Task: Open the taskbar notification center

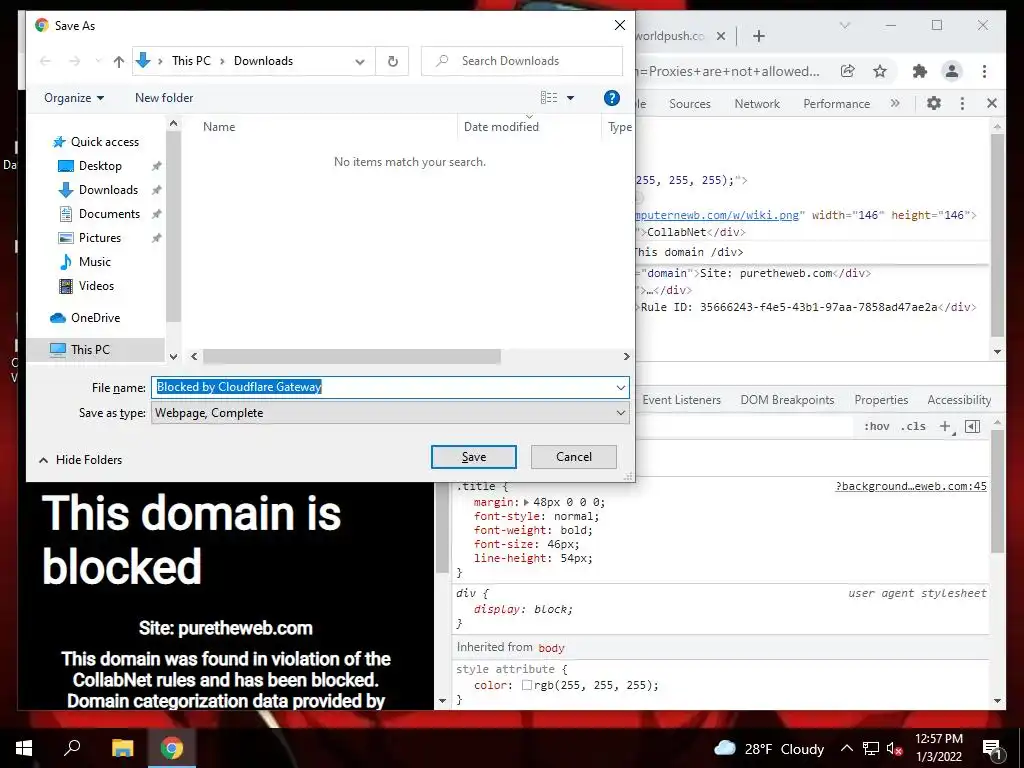Action: tap(992, 748)
